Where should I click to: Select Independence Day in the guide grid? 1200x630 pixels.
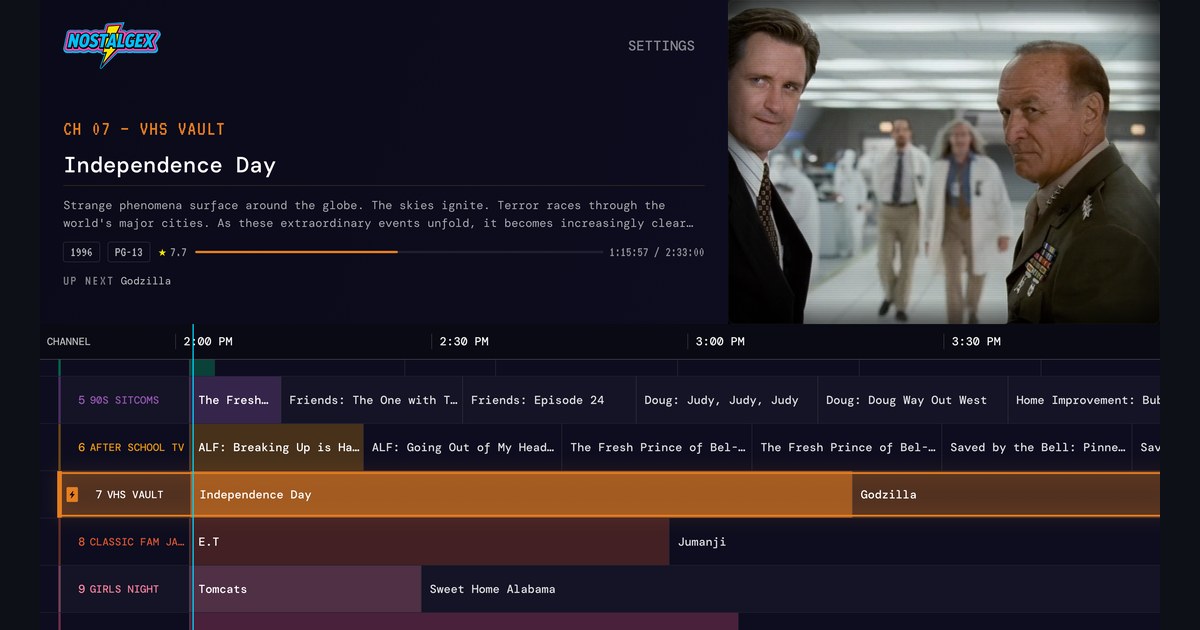522,494
